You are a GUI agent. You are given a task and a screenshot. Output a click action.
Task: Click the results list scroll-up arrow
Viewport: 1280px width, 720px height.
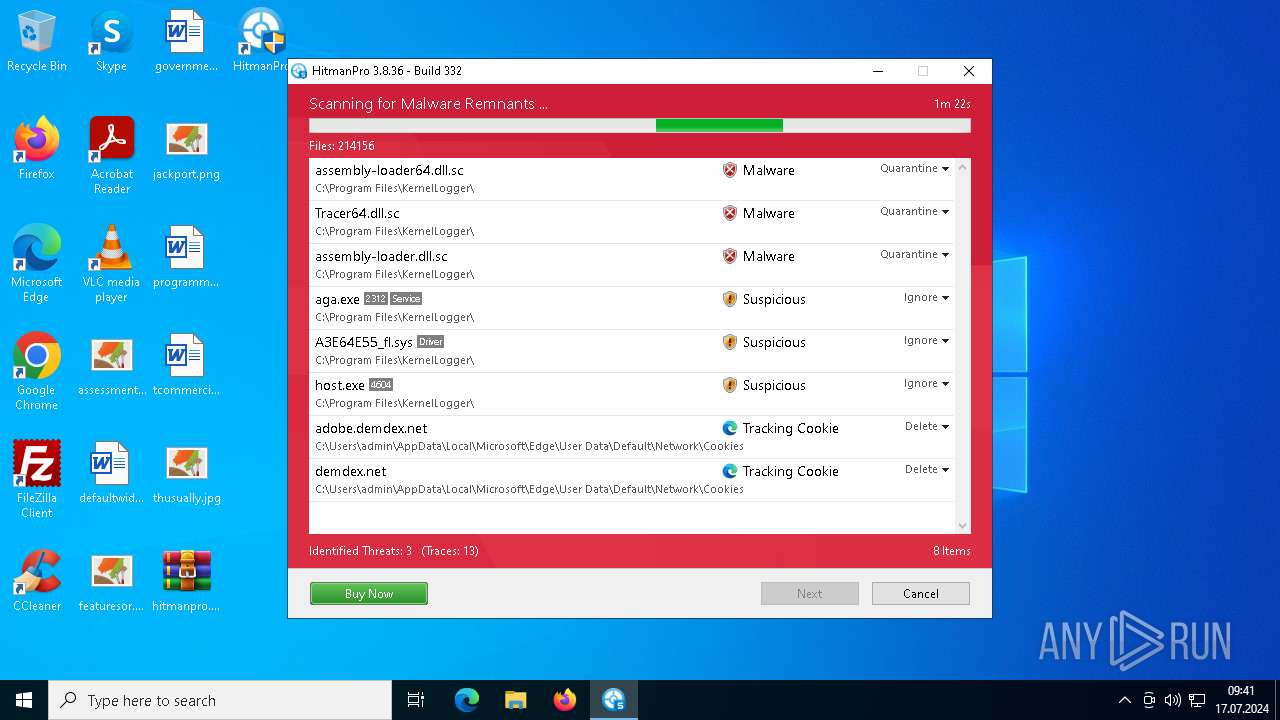(962, 167)
